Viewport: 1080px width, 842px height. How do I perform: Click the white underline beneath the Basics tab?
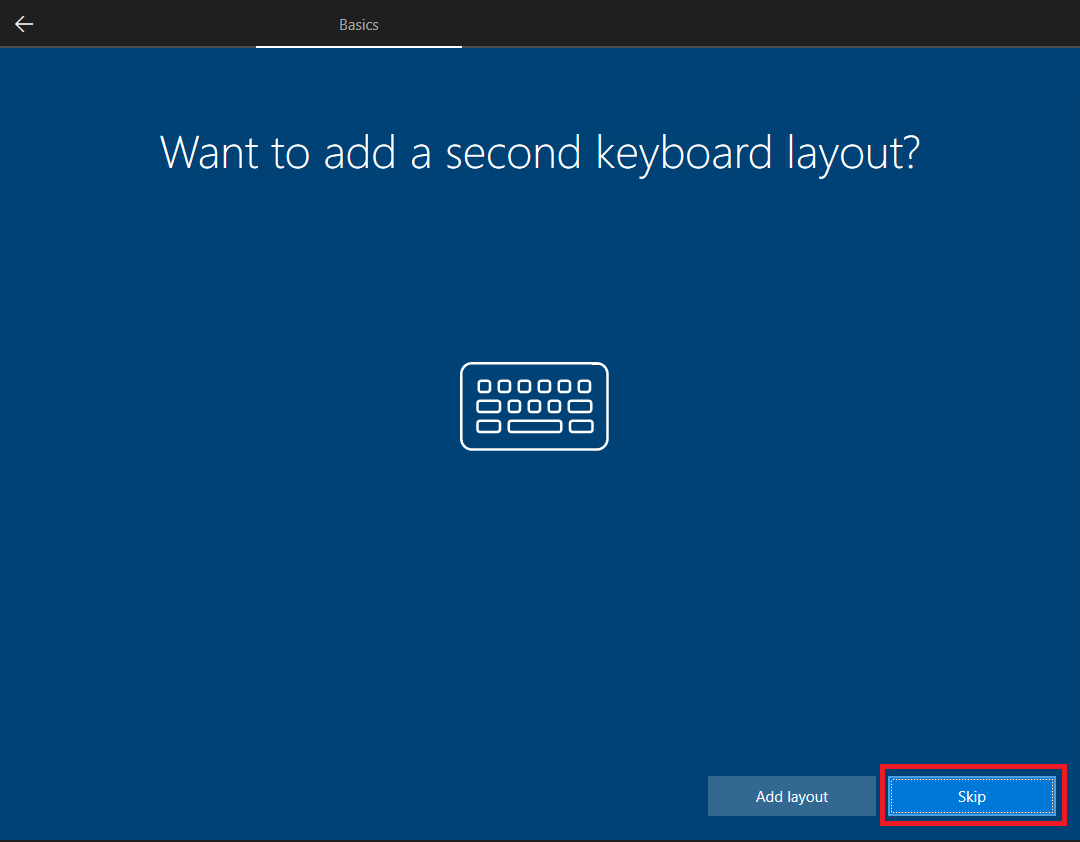(358, 46)
